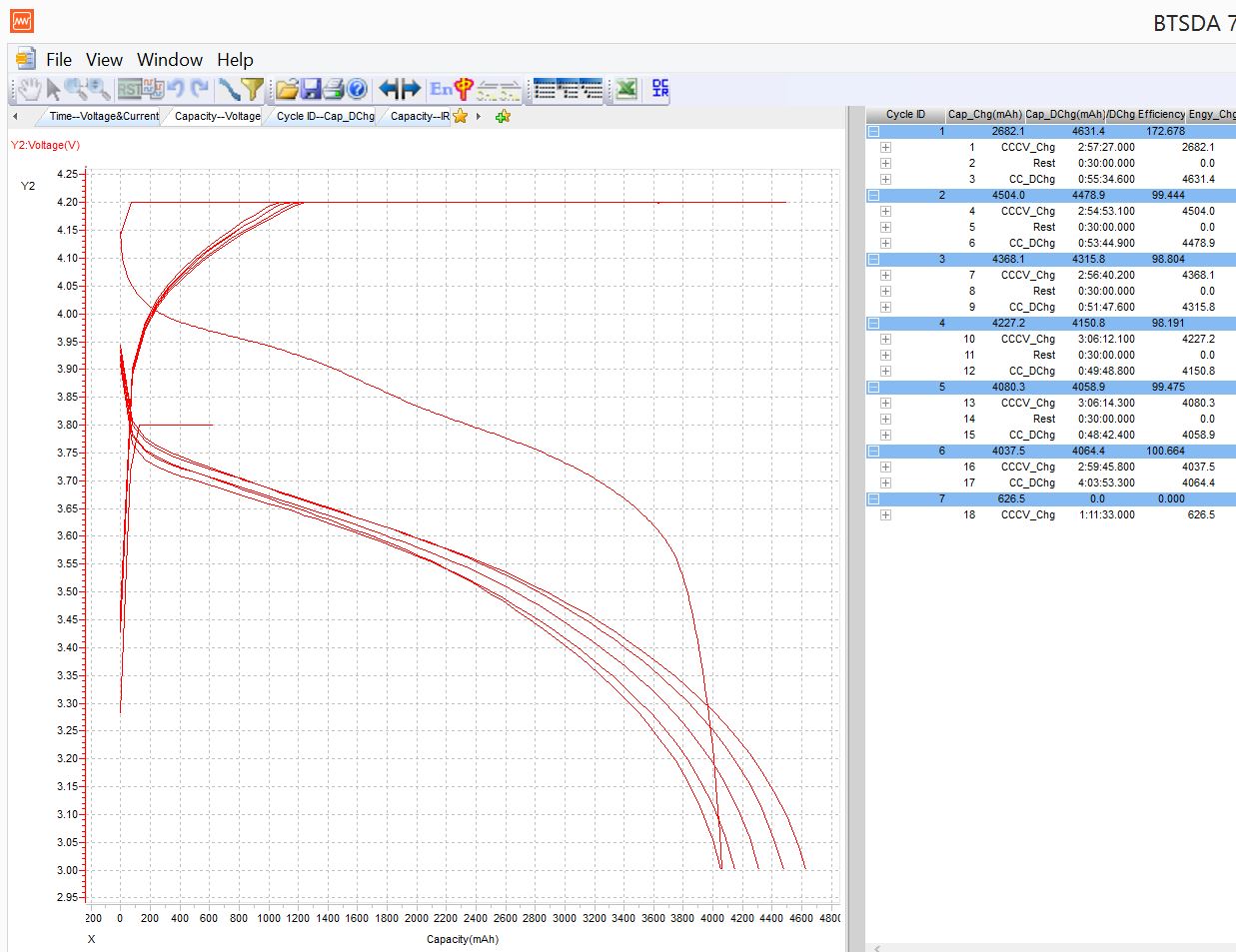Image resolution: width=1236 pixels, height=952 pixels.
Task: Select the hand pan tool
Action: [x=29, y=89]
